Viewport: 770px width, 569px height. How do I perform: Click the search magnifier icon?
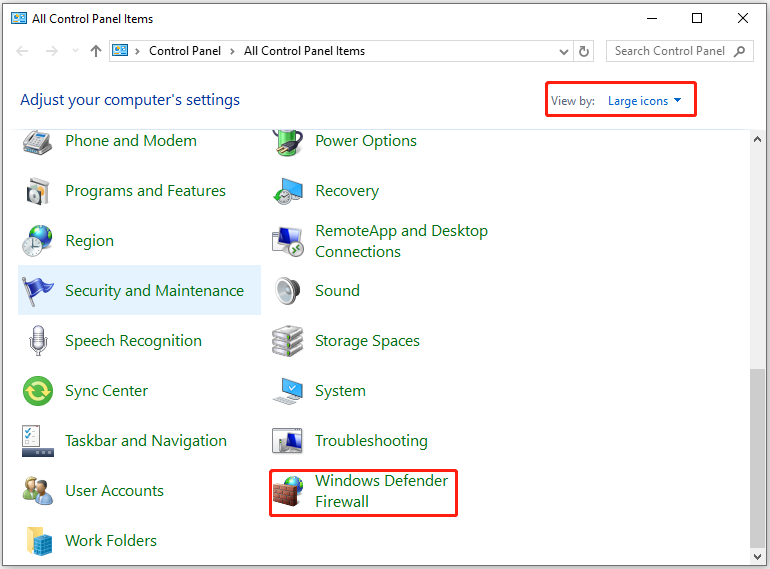pos(740,51)
